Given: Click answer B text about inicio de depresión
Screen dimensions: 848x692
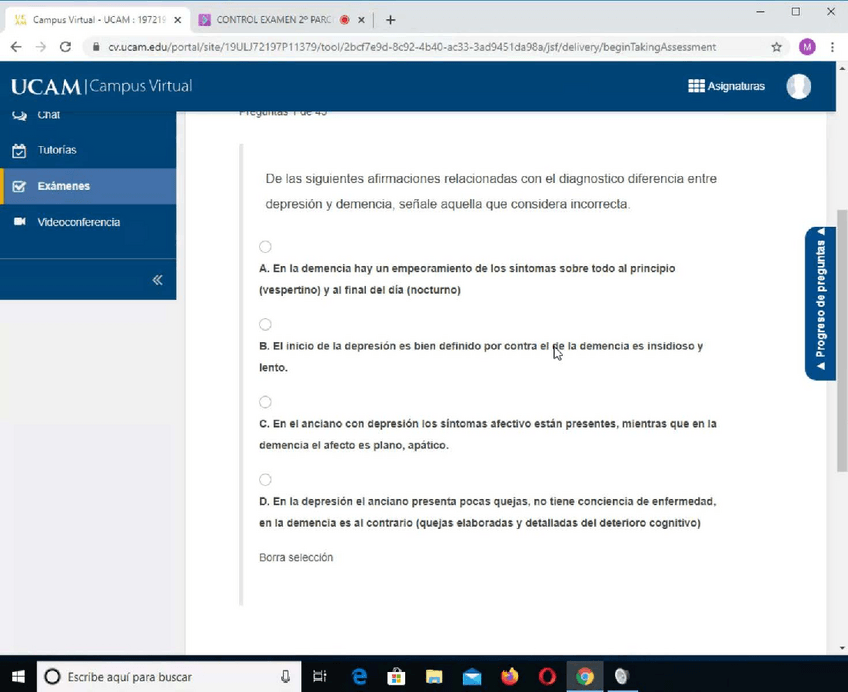Looking at the screenshot, I should click(x=481, y=357).
